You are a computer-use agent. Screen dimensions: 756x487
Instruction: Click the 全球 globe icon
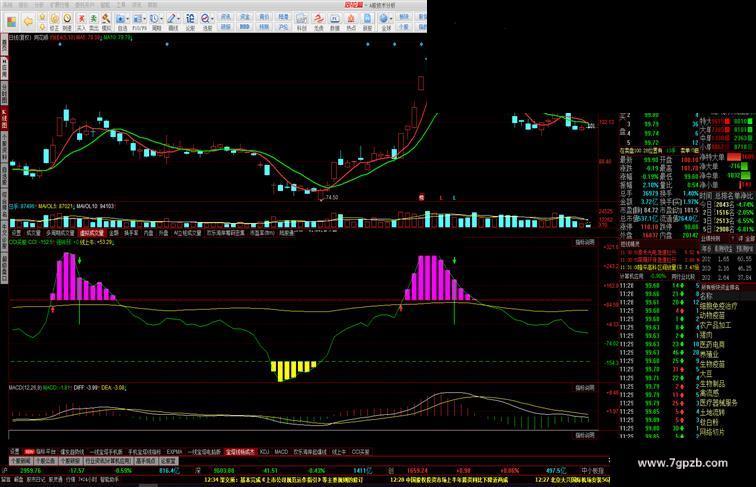coord(384,21)
